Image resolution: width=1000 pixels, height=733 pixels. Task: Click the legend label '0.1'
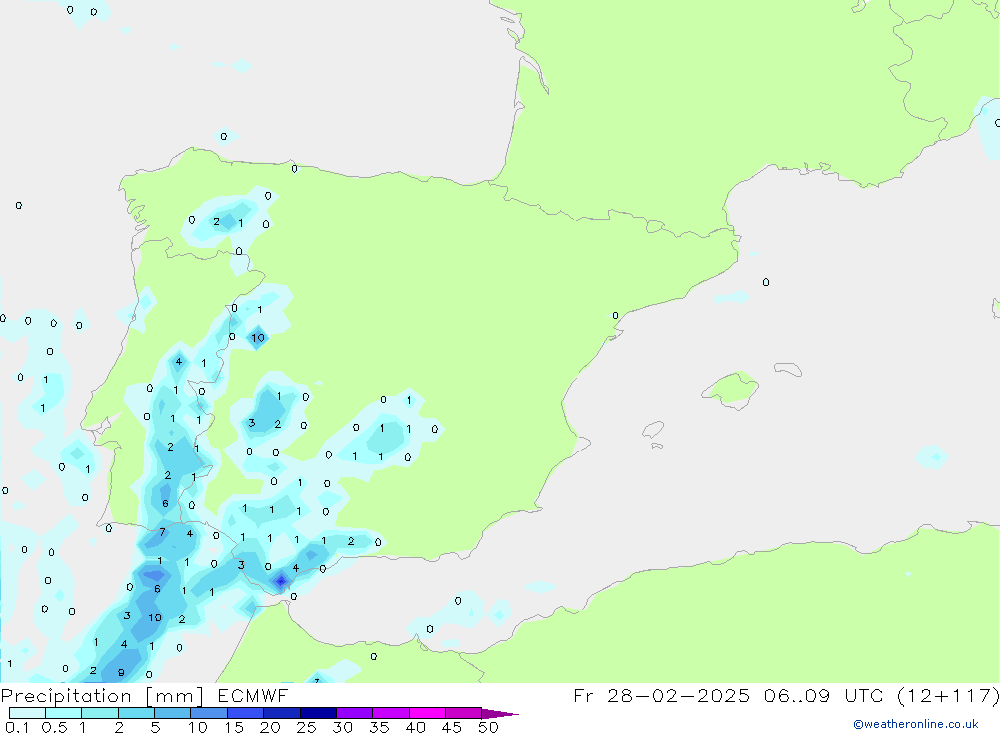click(17, 727)
